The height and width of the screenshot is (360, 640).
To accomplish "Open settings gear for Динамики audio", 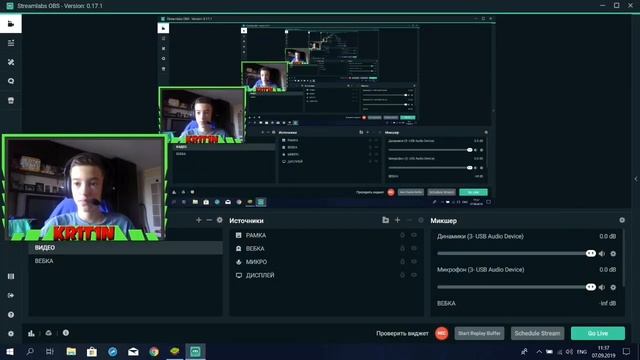I will (x=613, y=253).
